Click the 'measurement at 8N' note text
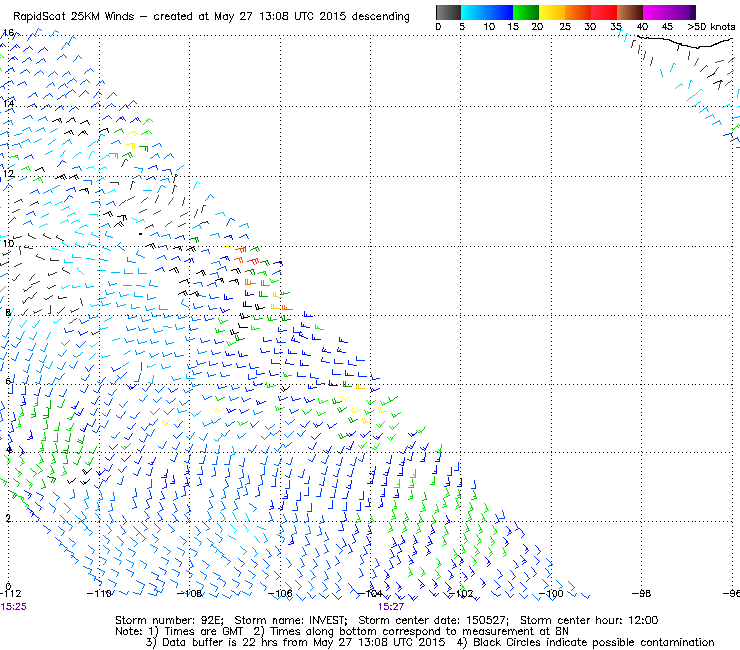 (515, 632)
